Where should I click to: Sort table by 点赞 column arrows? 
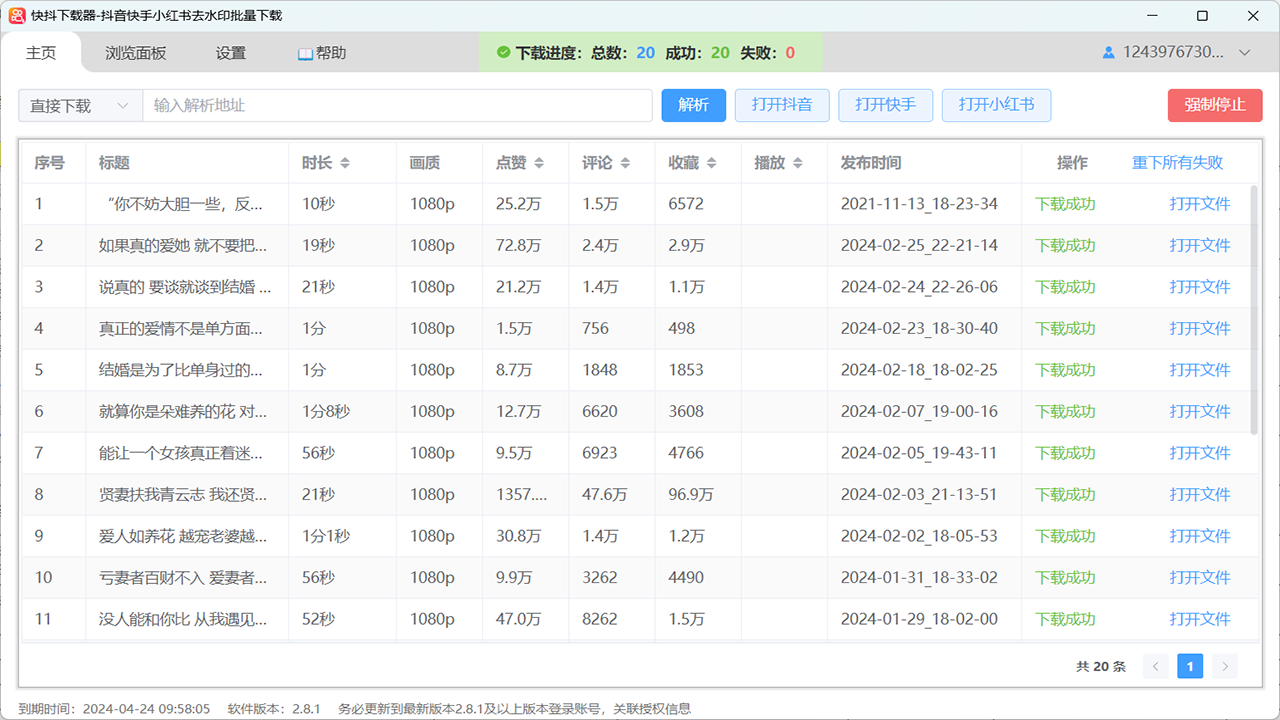[539, 163]
